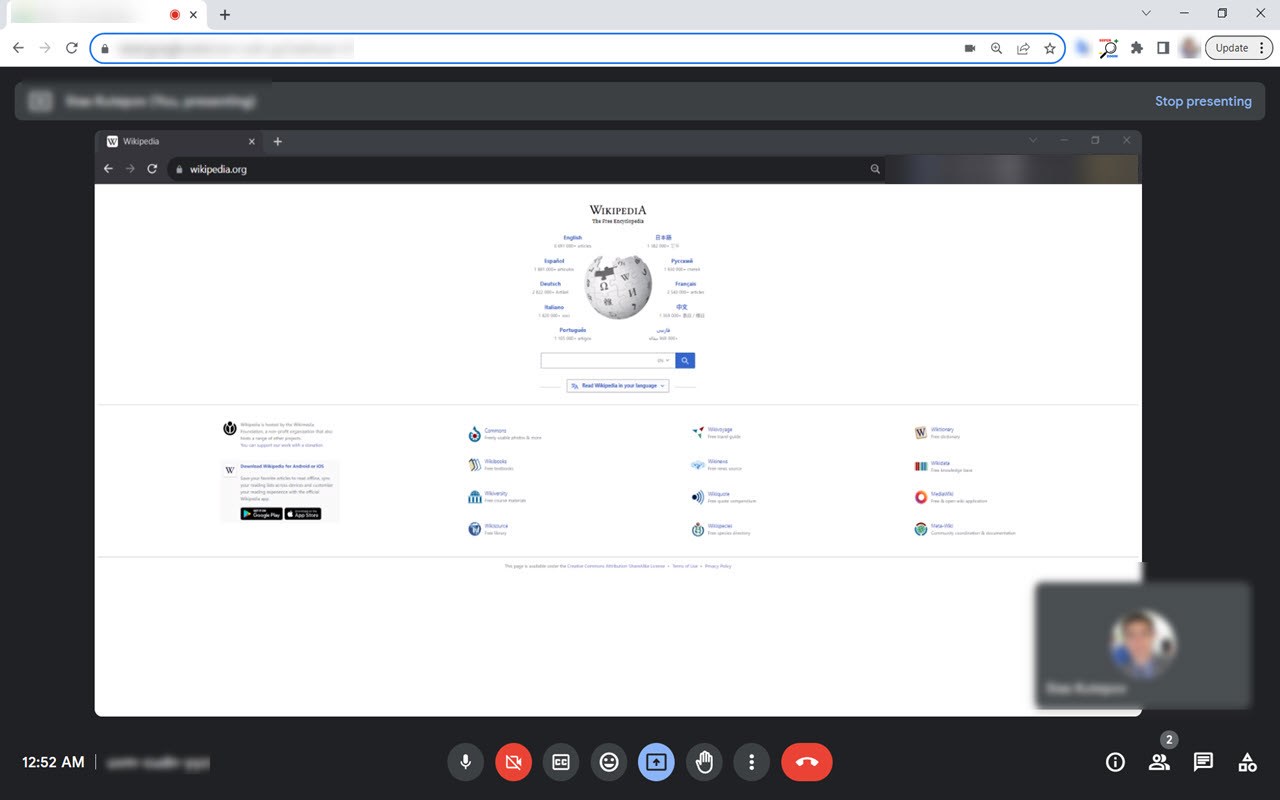1280x800 pixels.
Task: Click the Update button in Chrome
Action: [x=1232, y=48]
